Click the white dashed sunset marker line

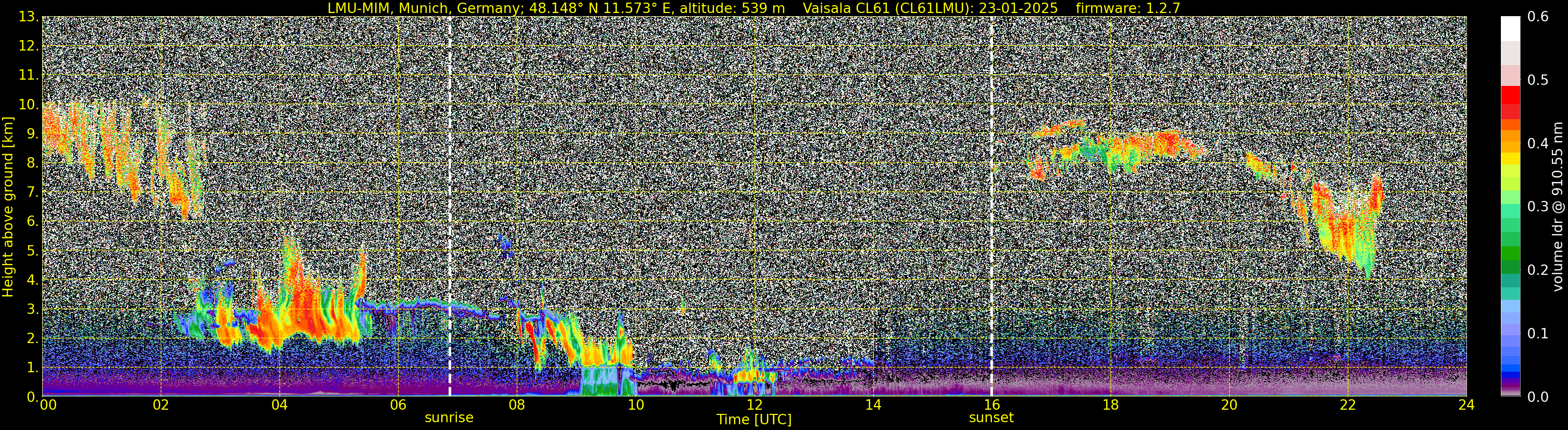pyautogui.click(x=991, y=207)
